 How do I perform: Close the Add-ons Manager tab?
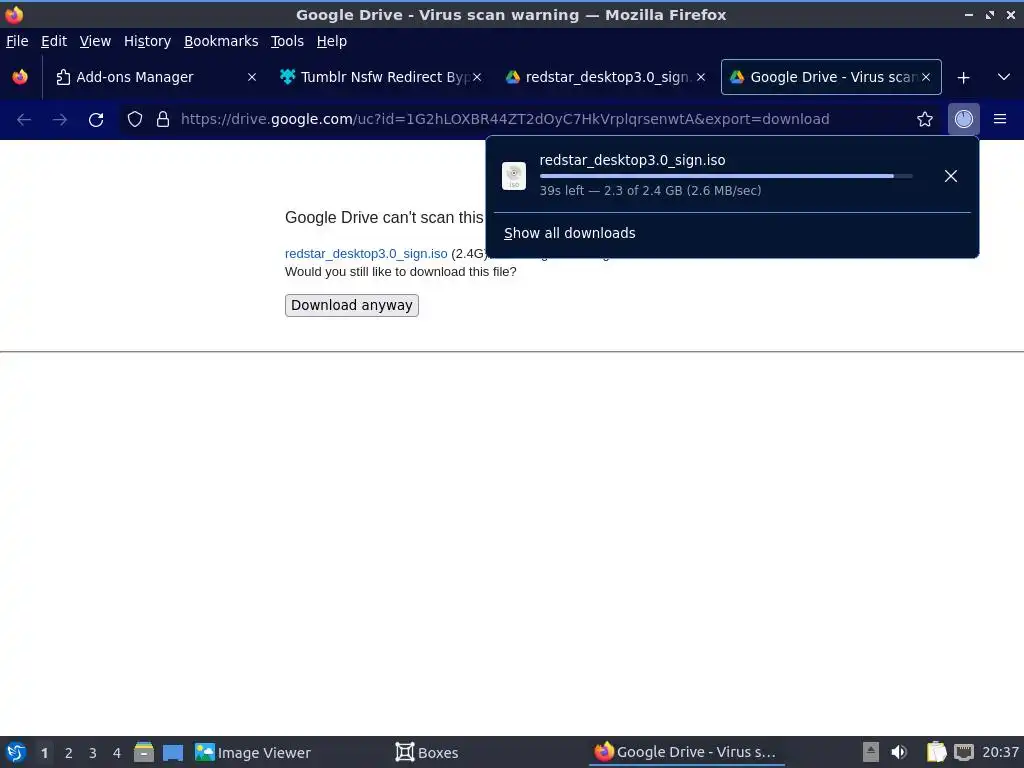tap(252, 77)
